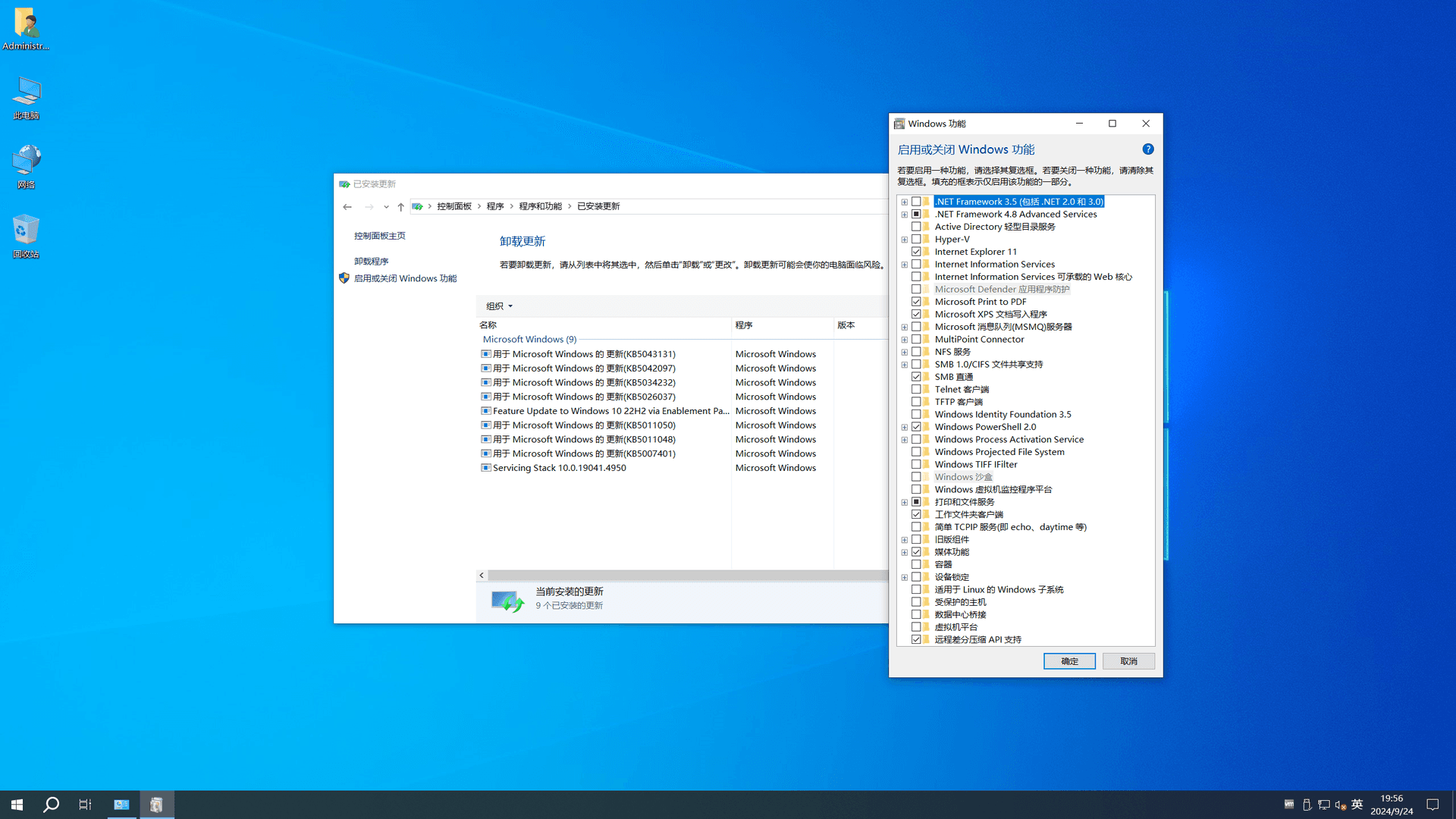Viewport: 1456px width, 819px height.
Task: Open the taskbar clock and date
Action: (1392, 805)
